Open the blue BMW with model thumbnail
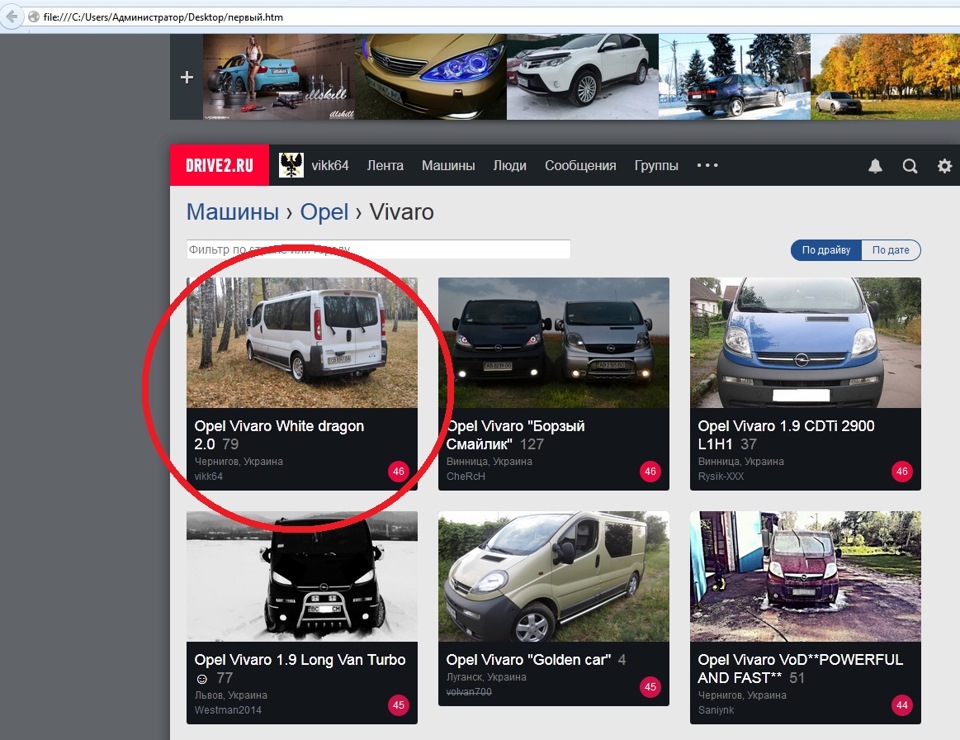This screenshot has width=960, height=740. pos(279,77)
